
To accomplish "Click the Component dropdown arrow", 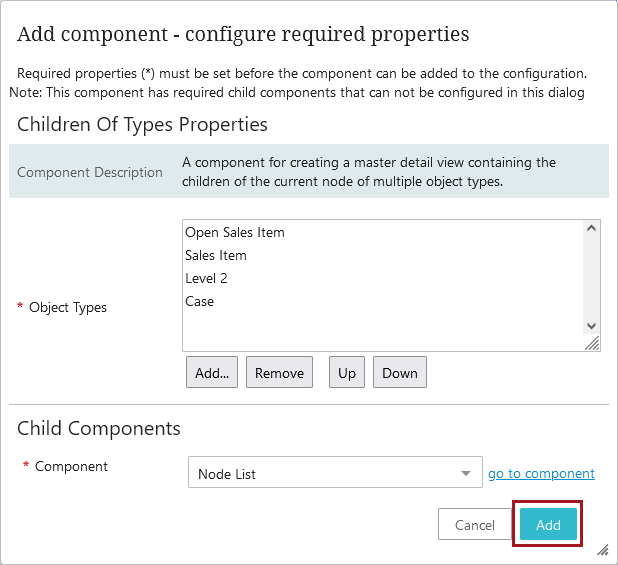I will 466,473.
